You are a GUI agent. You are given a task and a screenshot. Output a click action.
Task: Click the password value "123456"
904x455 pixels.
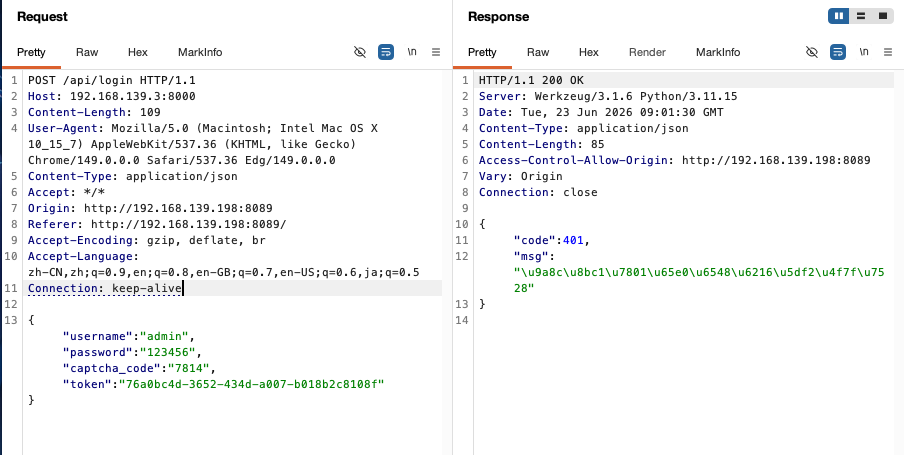pos(168,352)
